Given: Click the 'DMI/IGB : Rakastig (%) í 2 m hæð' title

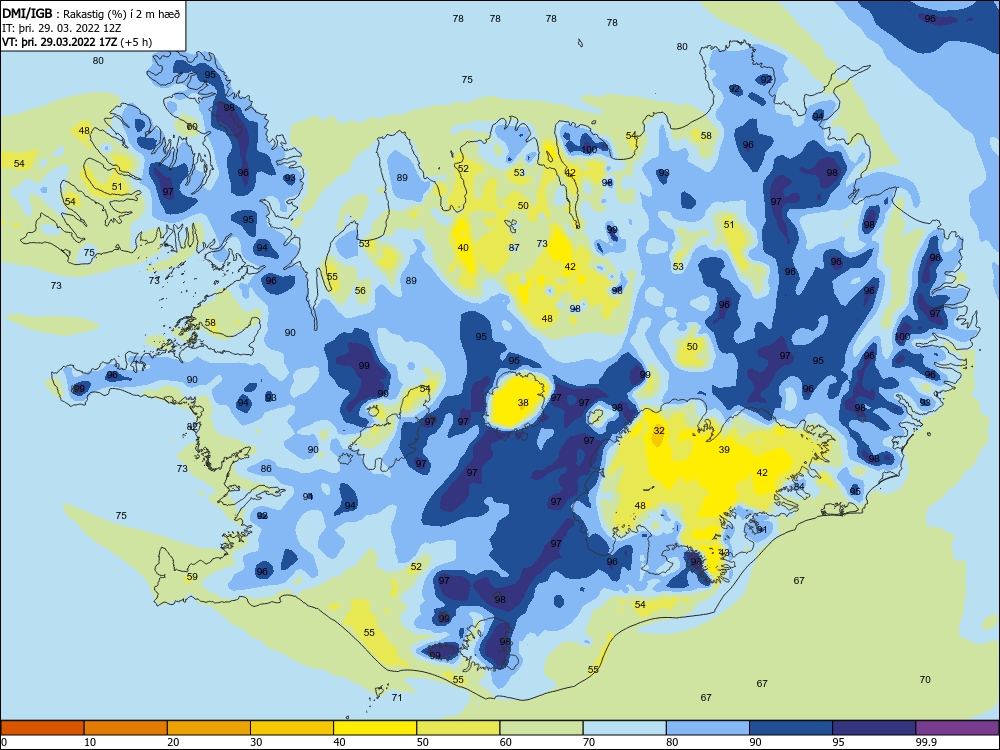Looking at the screenshot, I should 91,13.
